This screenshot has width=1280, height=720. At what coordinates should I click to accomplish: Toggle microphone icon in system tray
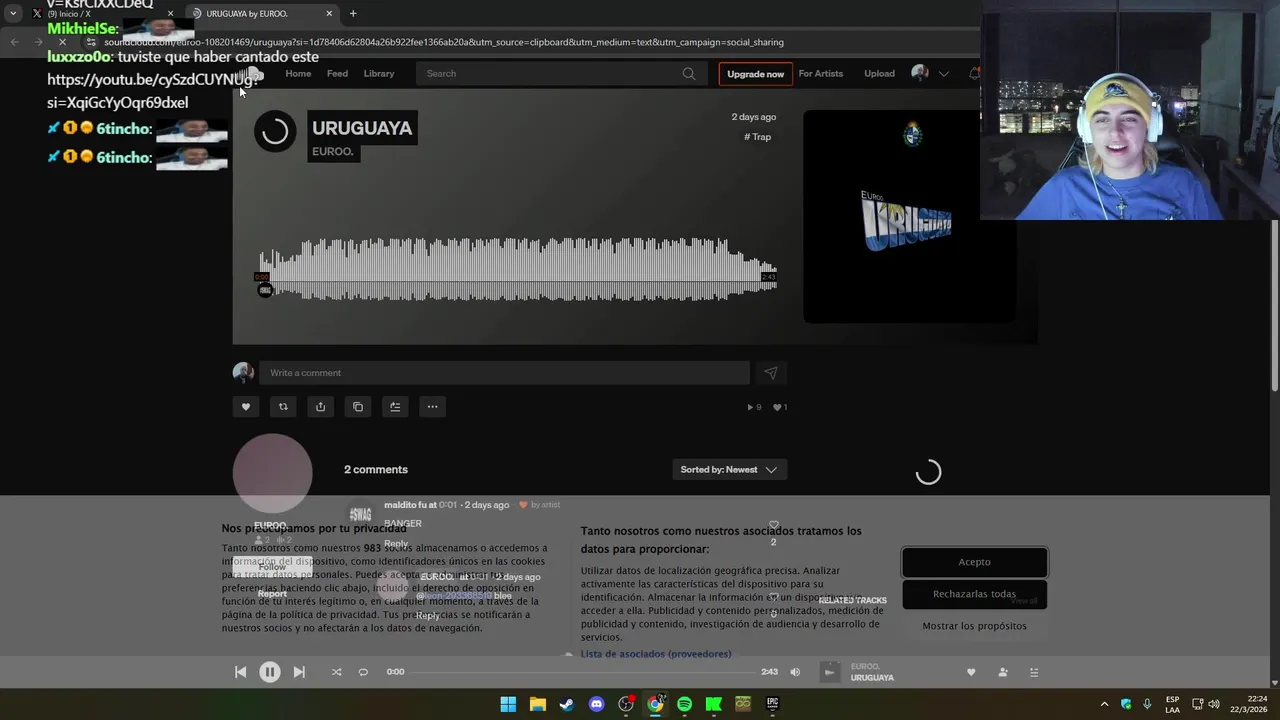1147,704
